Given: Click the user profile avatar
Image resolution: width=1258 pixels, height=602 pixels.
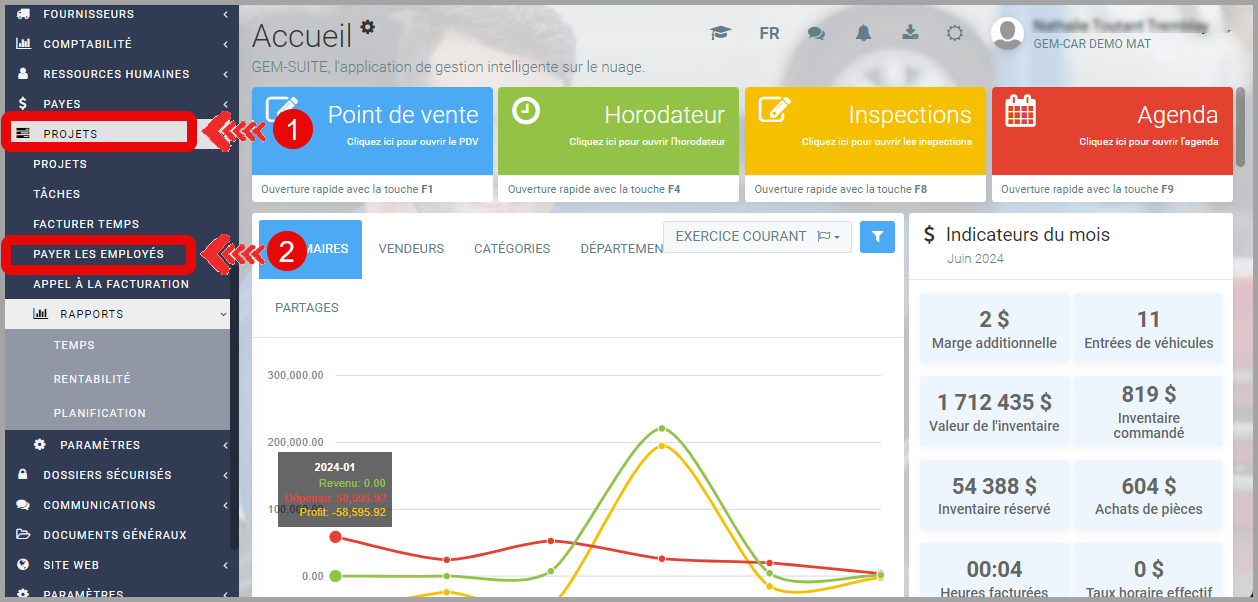Looking at the screenshot, I should pyautogui.click(x=1006, y=34).
